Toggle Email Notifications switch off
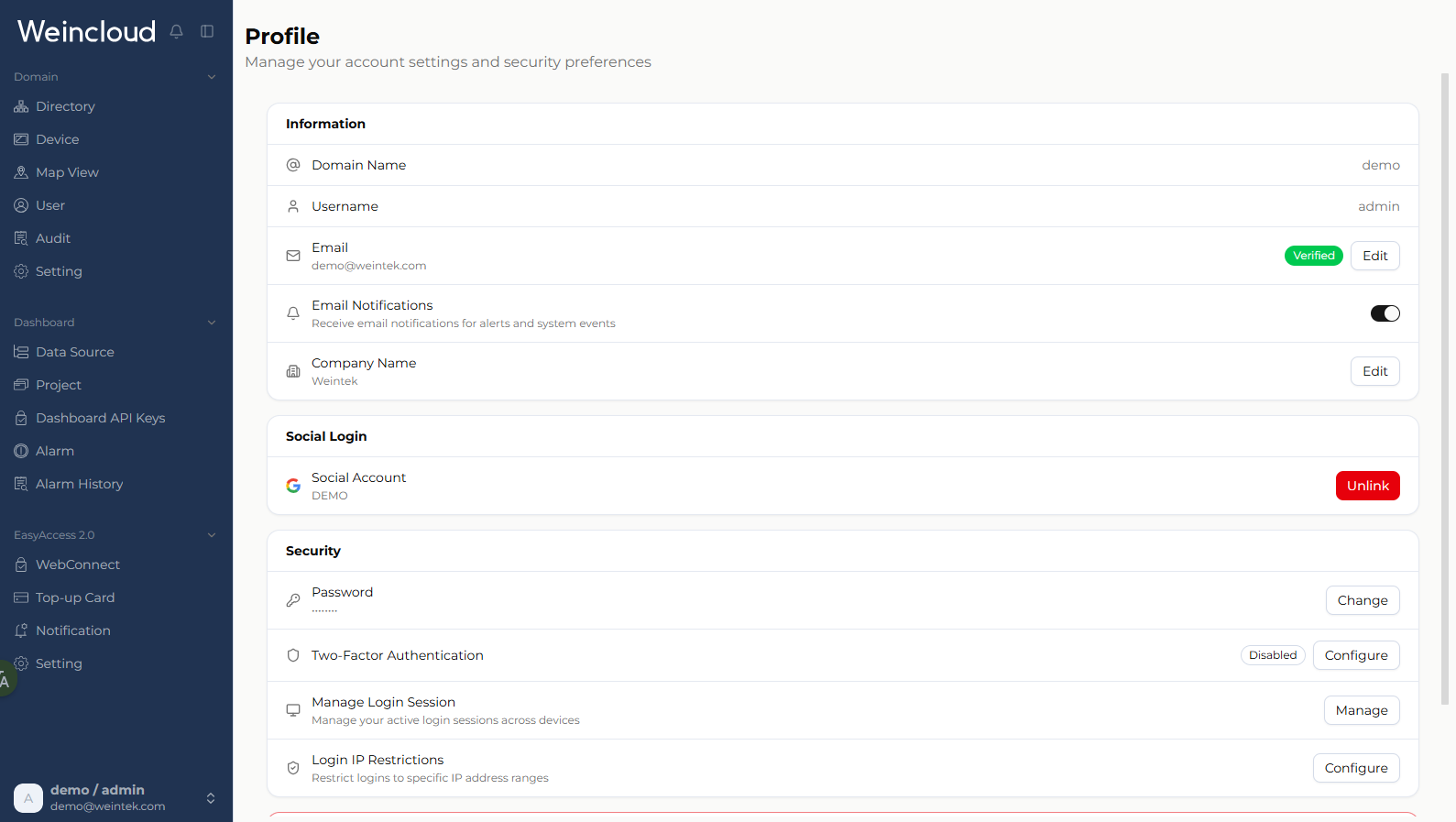Image resolution: width=1456 pixels, height=822 pixels. click(x=1385, y=313)
